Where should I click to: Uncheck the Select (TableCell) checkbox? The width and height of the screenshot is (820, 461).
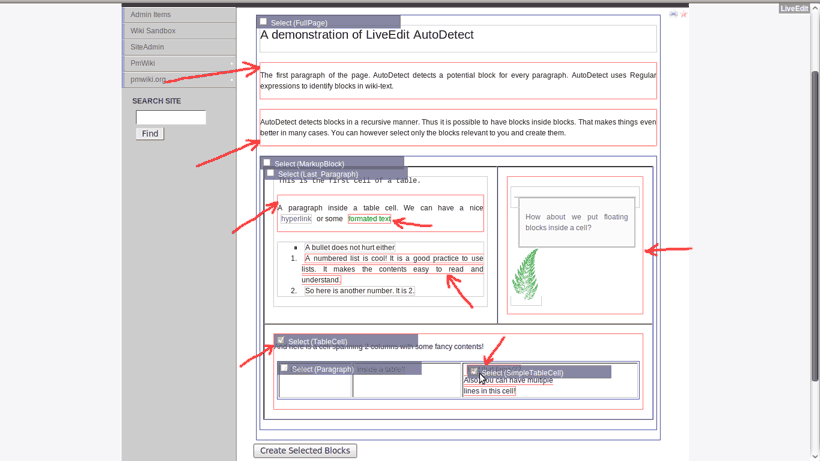pos(281,340)
